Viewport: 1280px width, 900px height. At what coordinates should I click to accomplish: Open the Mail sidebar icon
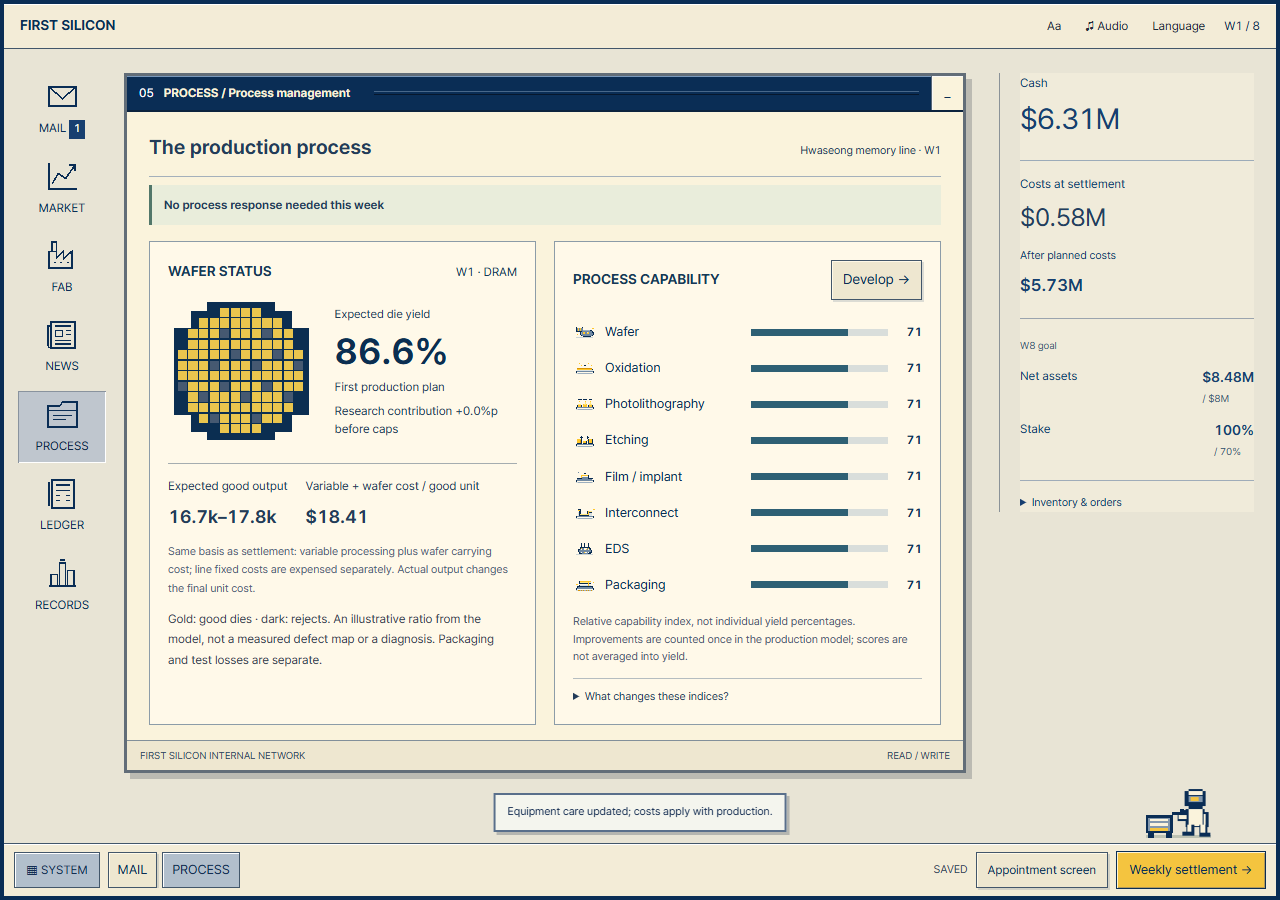point(62,97)
